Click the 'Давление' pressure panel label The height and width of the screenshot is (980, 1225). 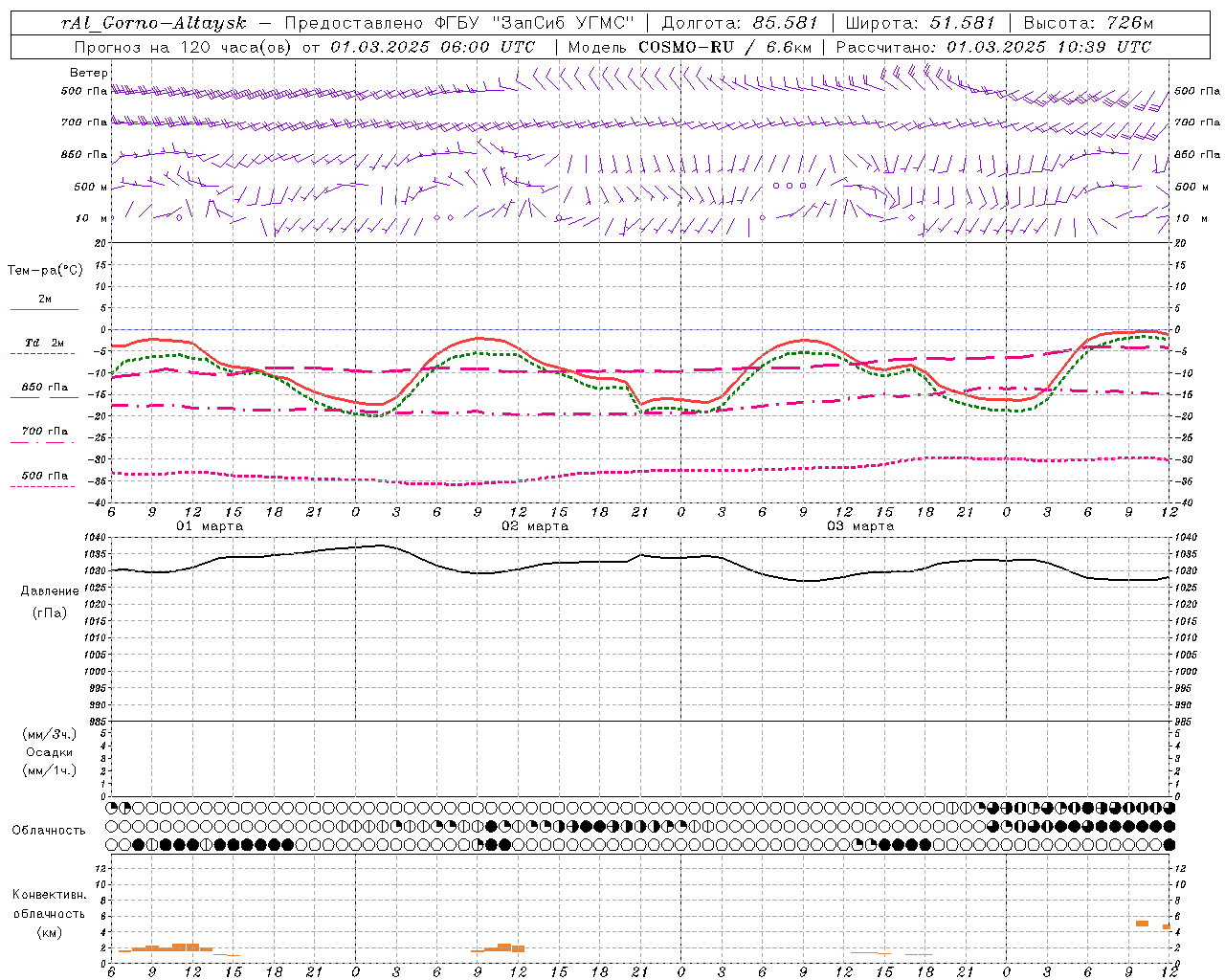click(x=50, y=591)
